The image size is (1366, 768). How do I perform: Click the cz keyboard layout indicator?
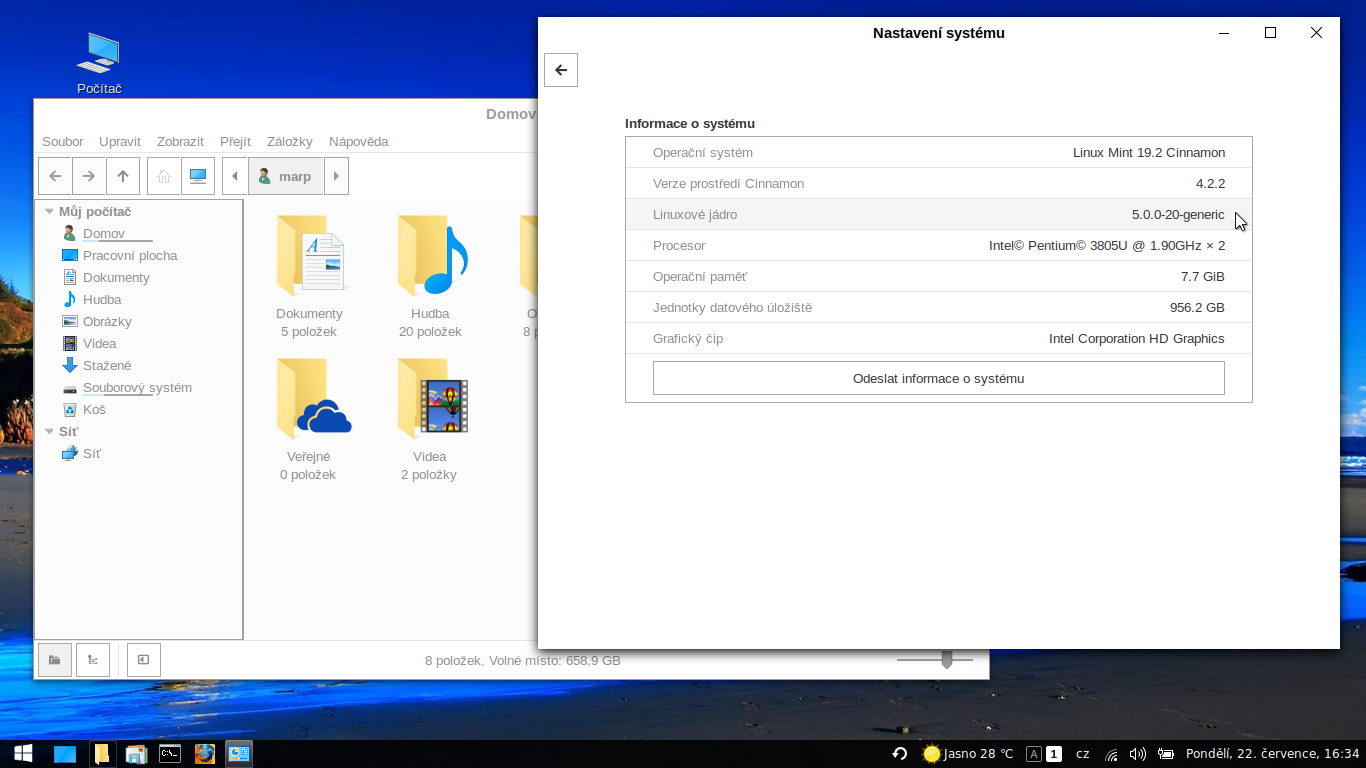tap(1082, 754)
